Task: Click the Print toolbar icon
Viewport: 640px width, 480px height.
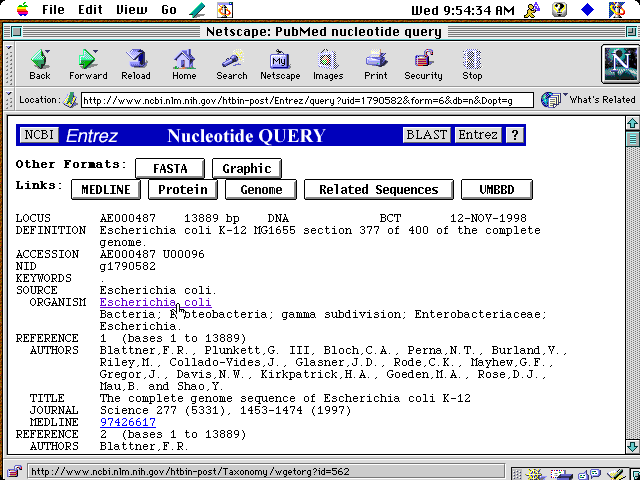Action: click(x=376, y=65)
